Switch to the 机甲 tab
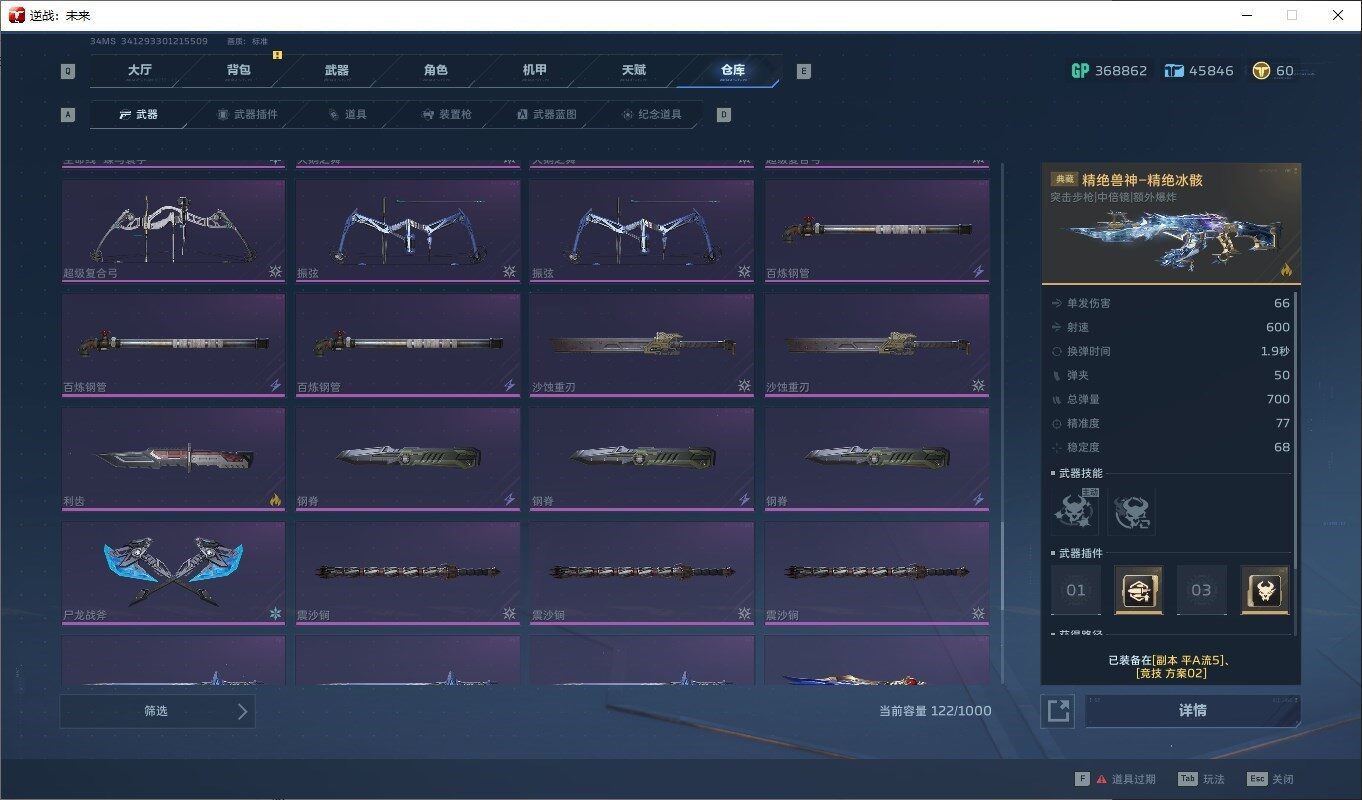 click(x=535, y=71)
